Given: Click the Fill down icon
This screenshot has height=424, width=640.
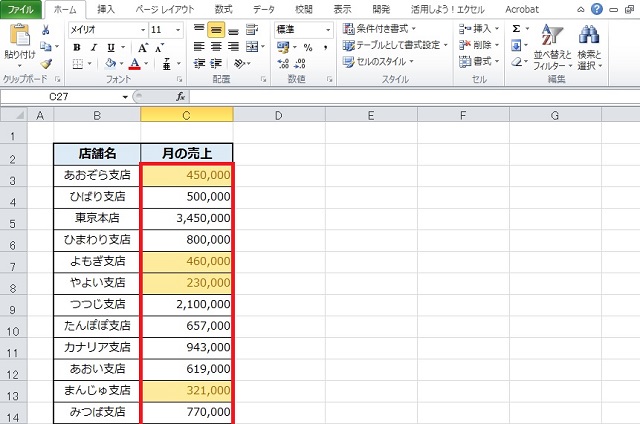Looking at the screenshot, I should tap(516, 45).
